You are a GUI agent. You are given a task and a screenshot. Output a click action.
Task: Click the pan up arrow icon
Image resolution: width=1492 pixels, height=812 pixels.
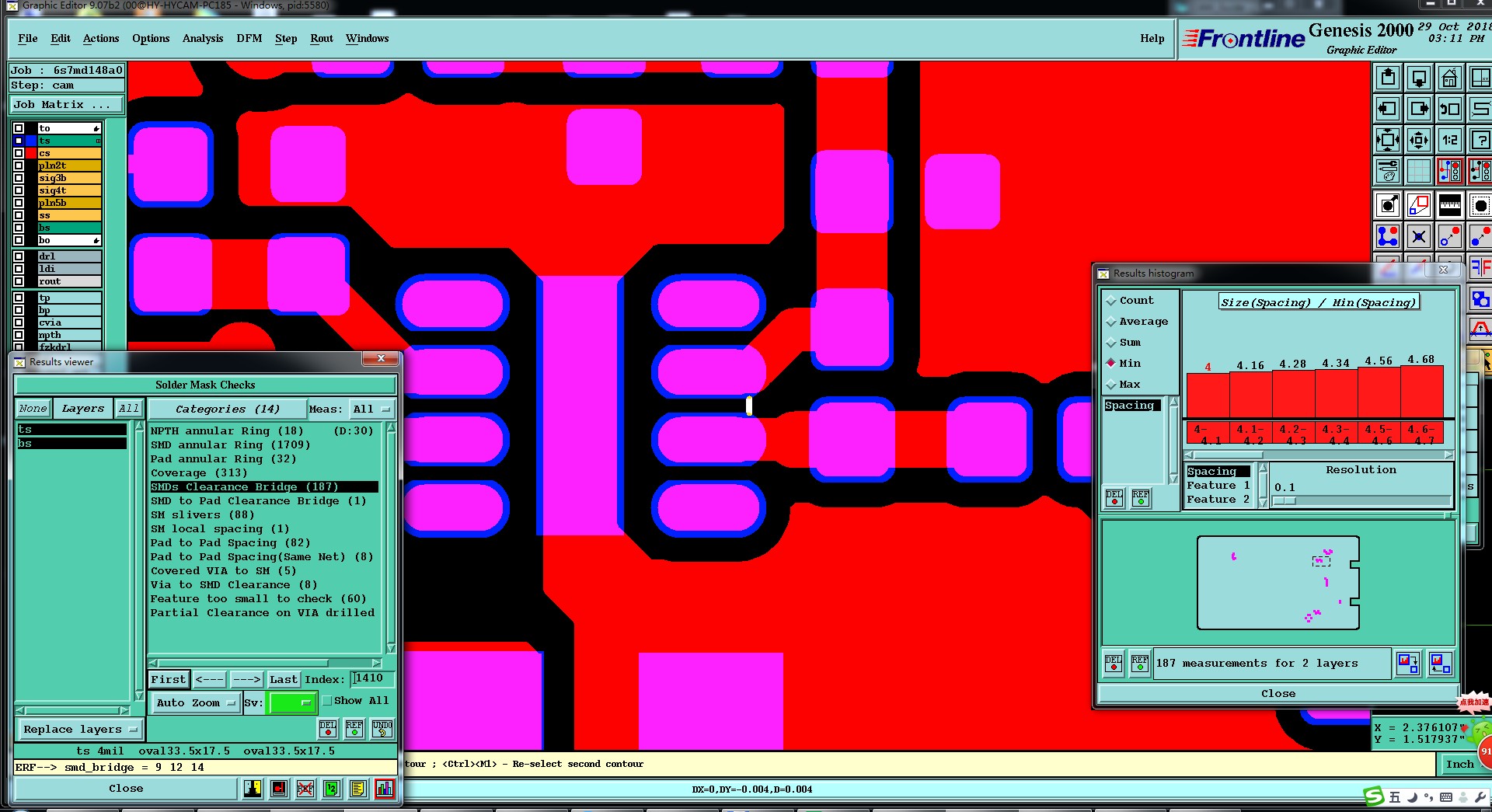click(x=1388, y=78)
